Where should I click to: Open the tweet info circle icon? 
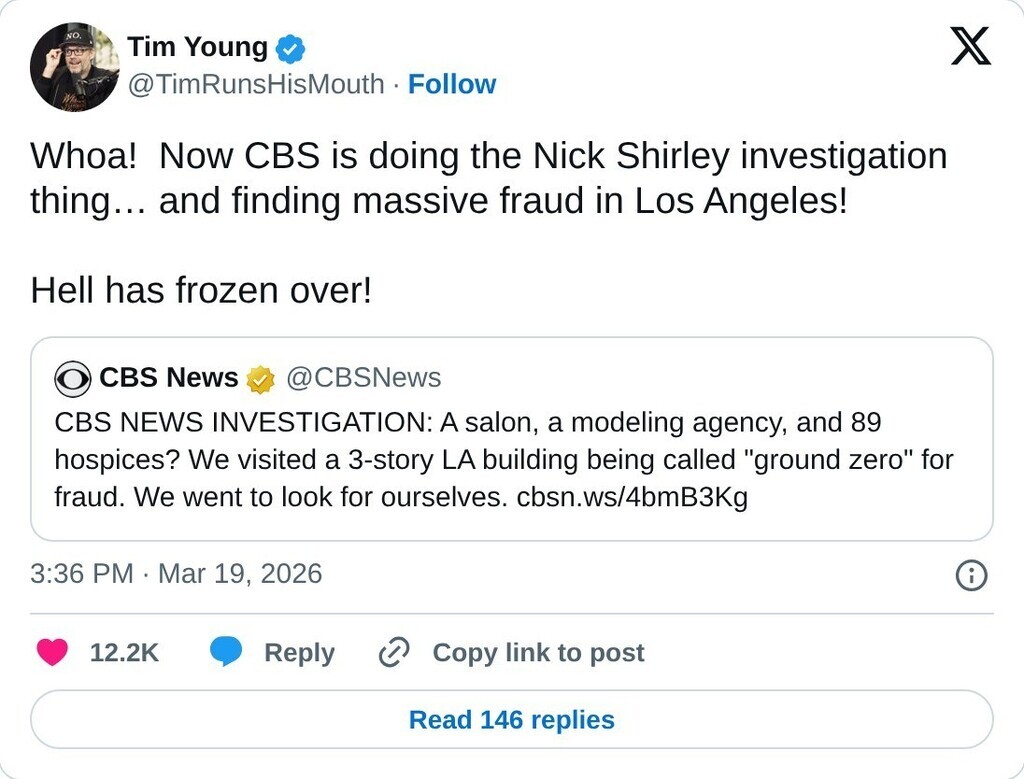tap(971, 574)
